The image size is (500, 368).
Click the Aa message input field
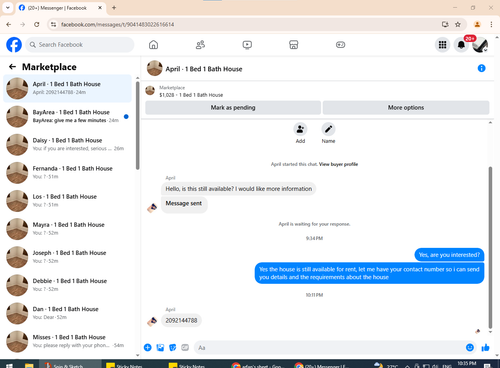pyautogui.click(x=328, y=348)
